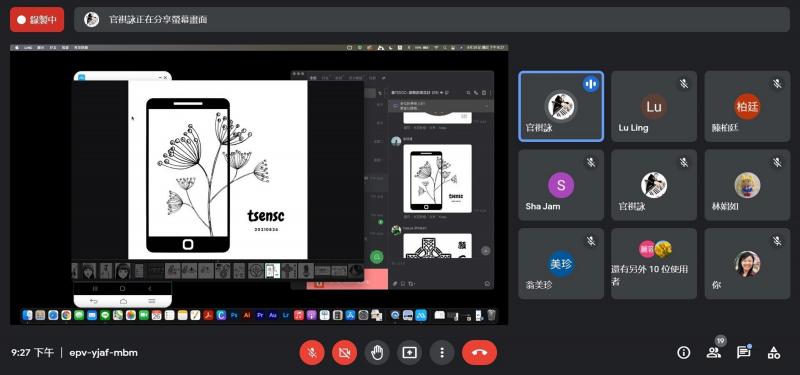
Task: Start presenting your screen
Action: 410,353
